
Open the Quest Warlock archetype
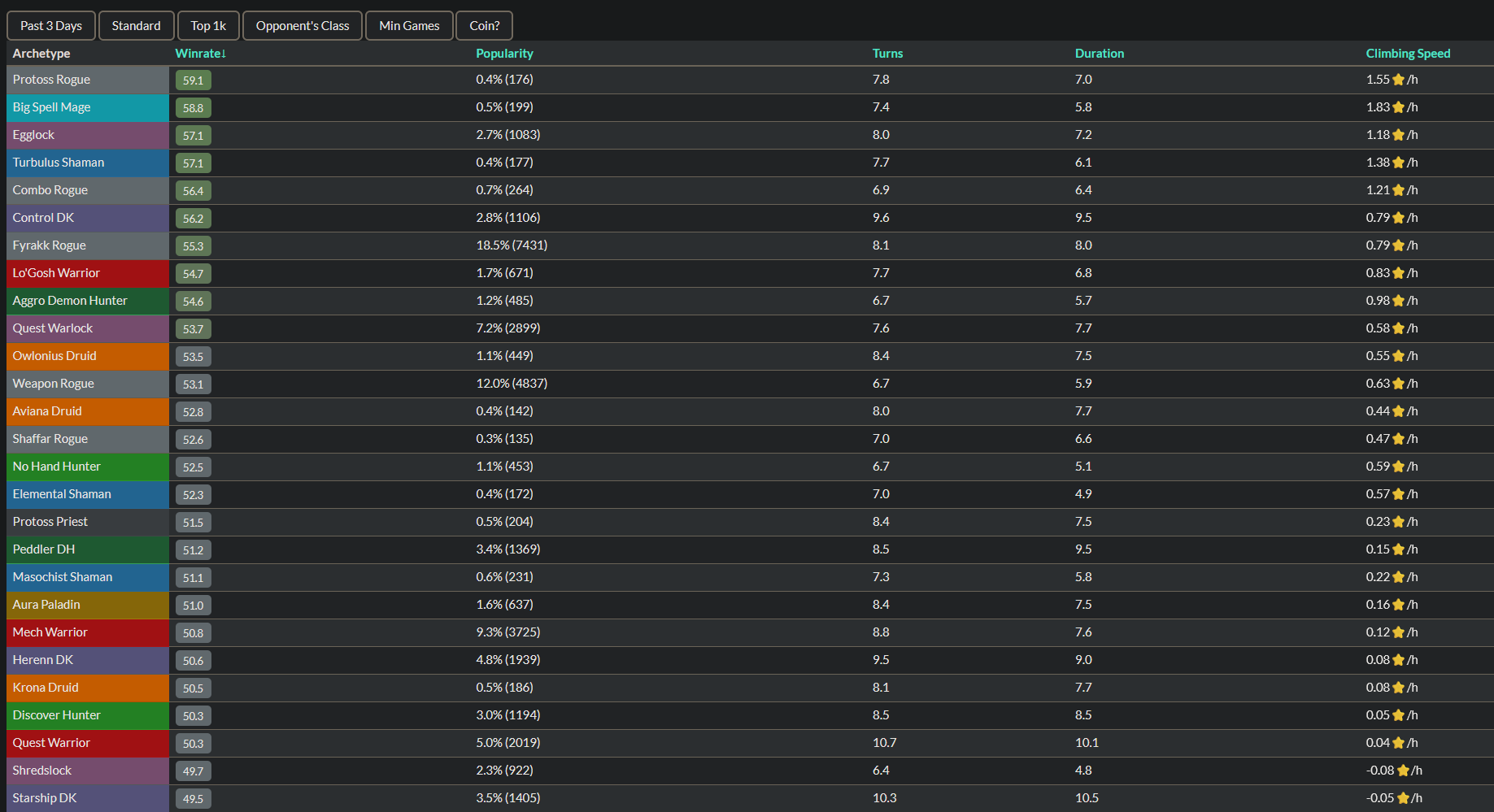pos(88,328)
